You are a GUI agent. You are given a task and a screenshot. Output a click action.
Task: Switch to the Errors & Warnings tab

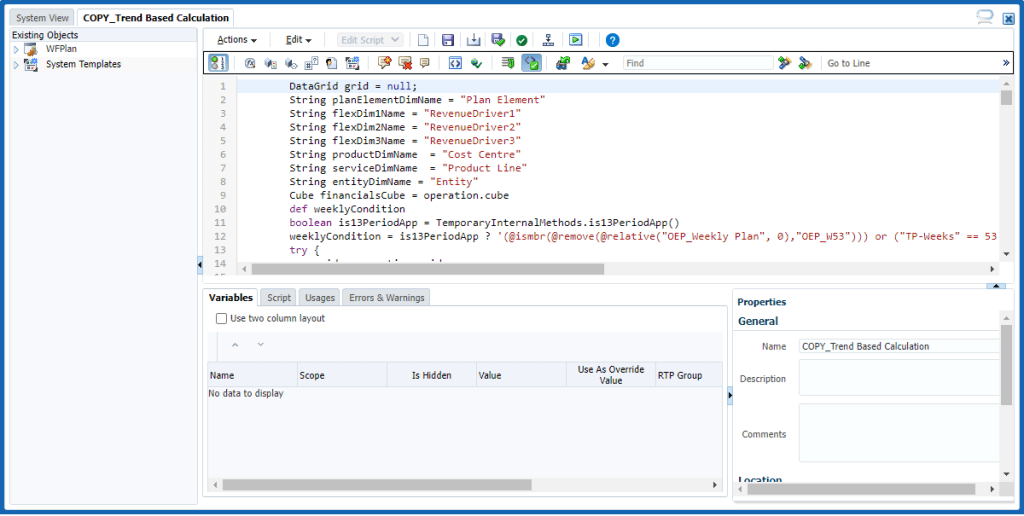pos(386,298)
